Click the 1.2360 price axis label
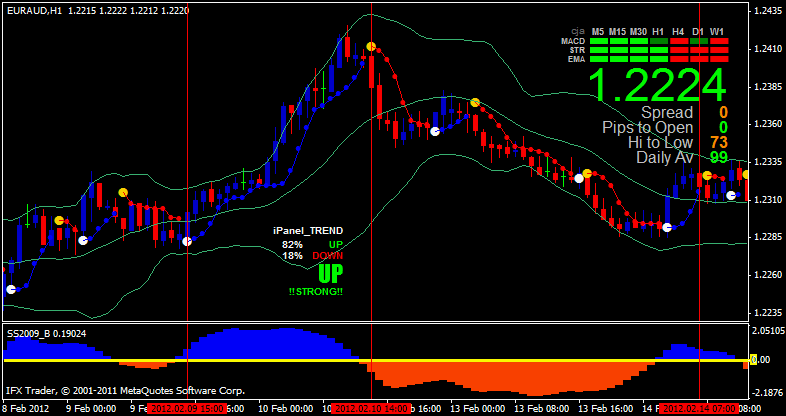 point(766,124)
